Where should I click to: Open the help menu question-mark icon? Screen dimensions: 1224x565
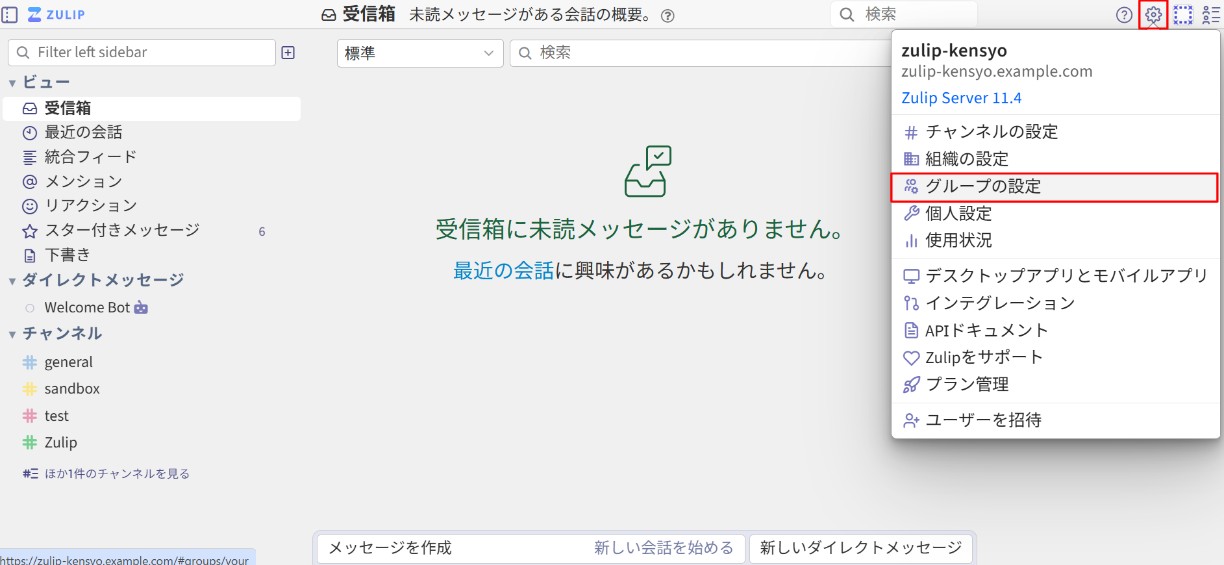click(x=1124, y=15)
